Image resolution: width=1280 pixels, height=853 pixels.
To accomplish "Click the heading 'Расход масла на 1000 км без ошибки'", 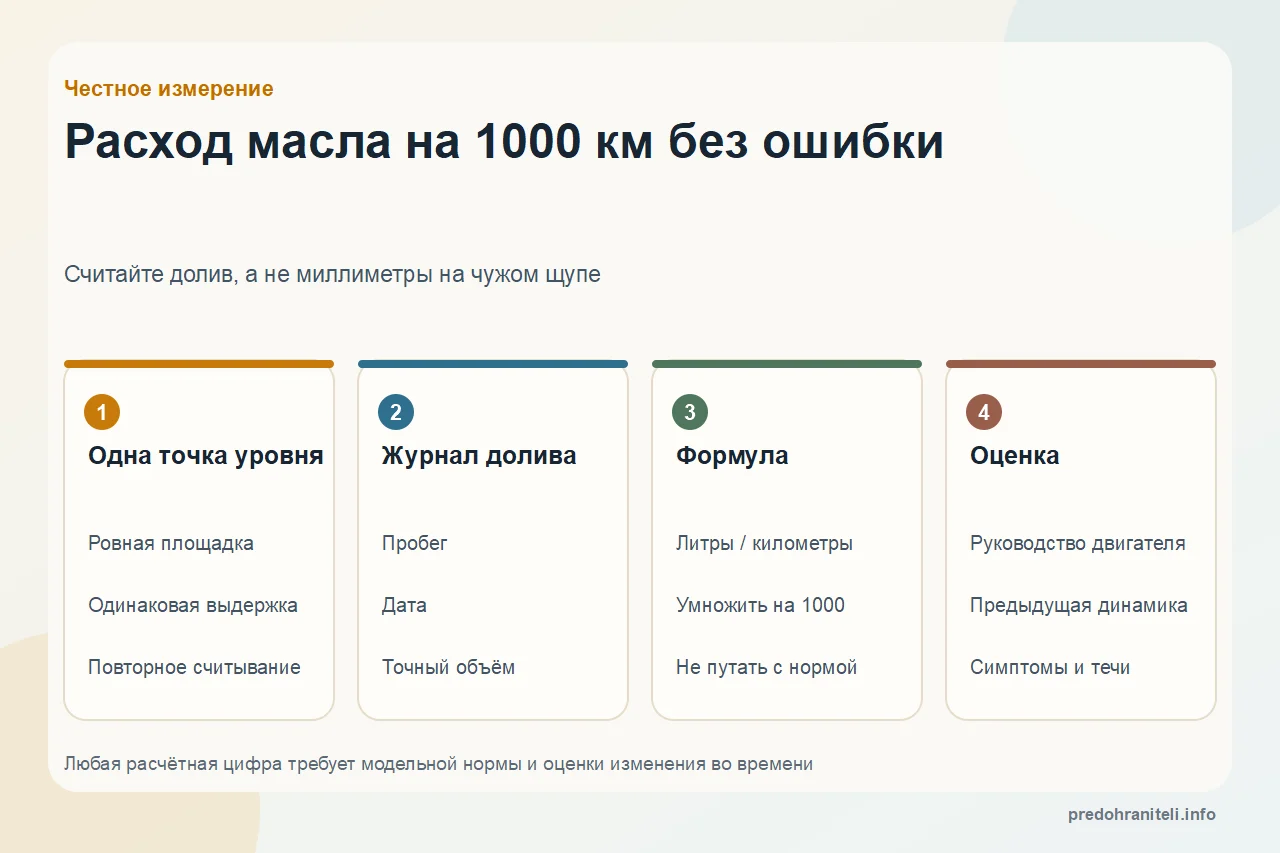I will click(x=504, y=142).
